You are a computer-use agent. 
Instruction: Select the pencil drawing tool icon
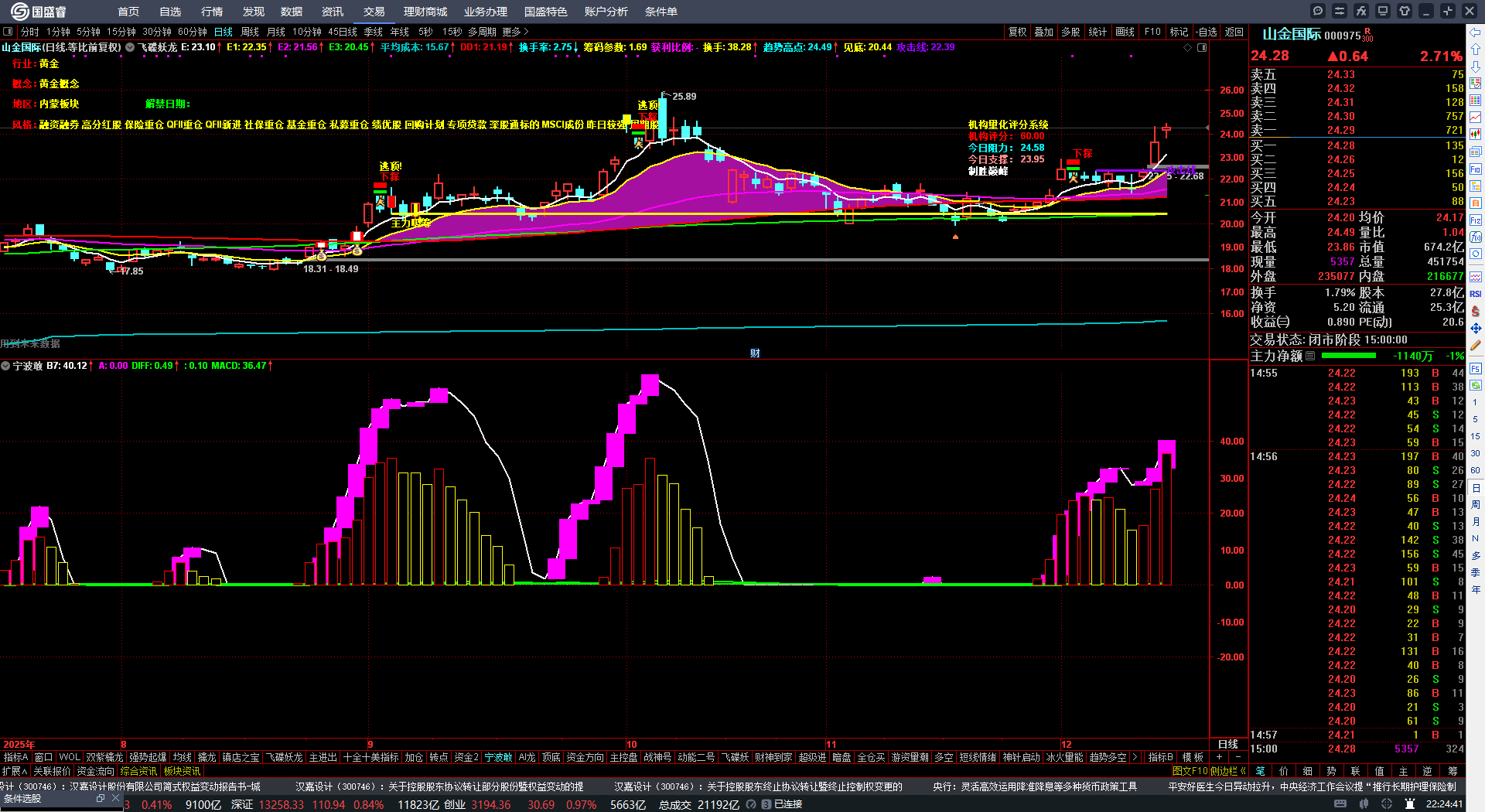[1476, 346]
